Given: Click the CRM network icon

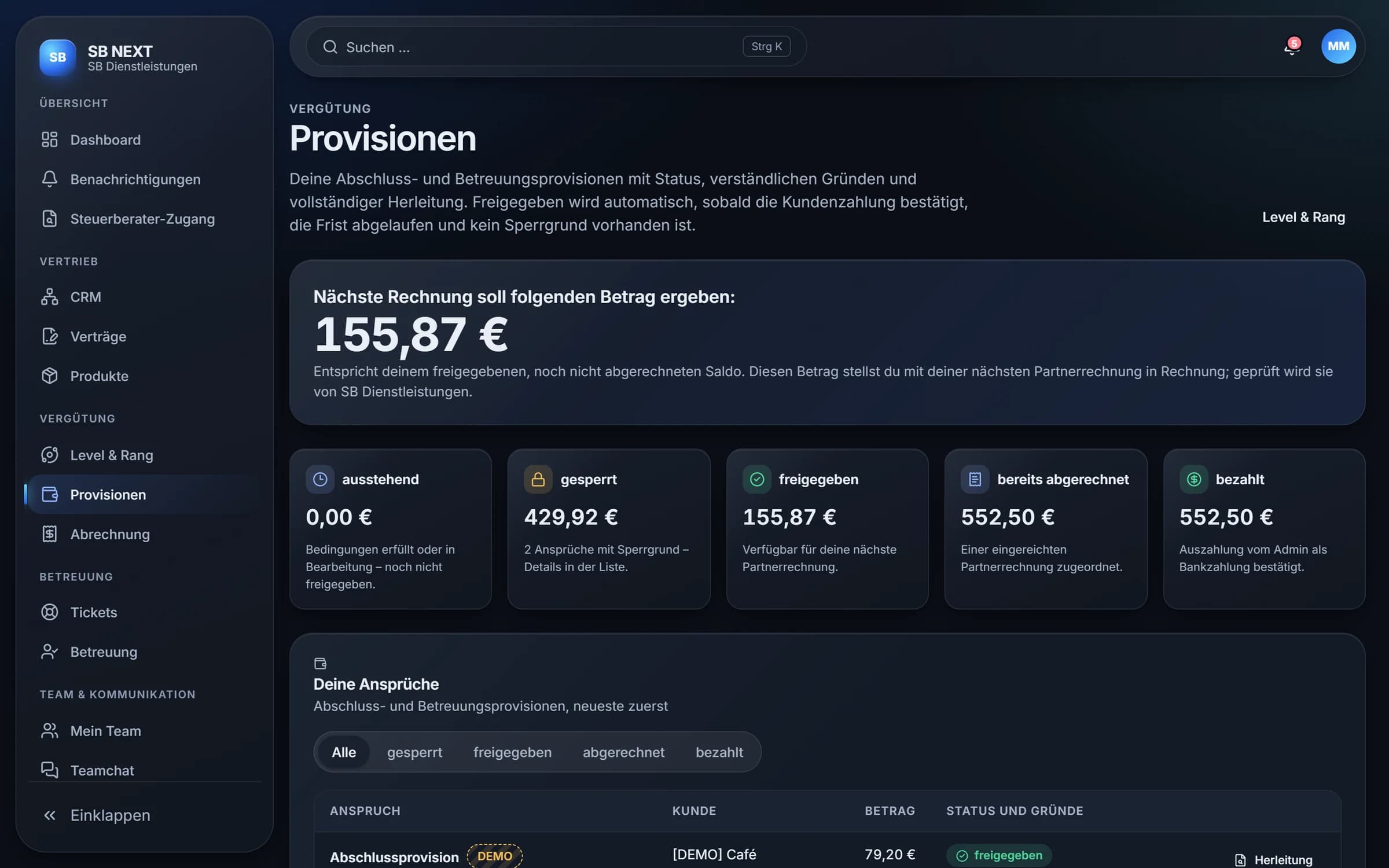Looking at the screenshot, I should coord(50,297).
